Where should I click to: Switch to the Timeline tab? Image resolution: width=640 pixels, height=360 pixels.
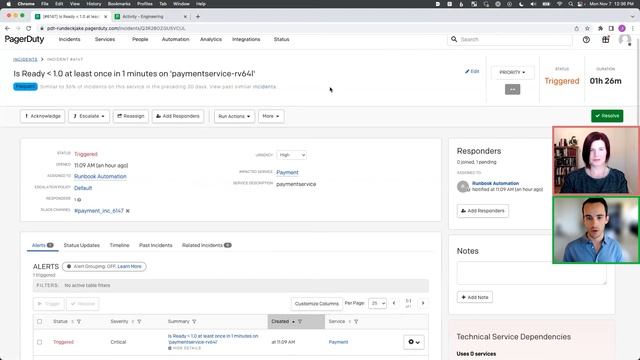(119, 245)
